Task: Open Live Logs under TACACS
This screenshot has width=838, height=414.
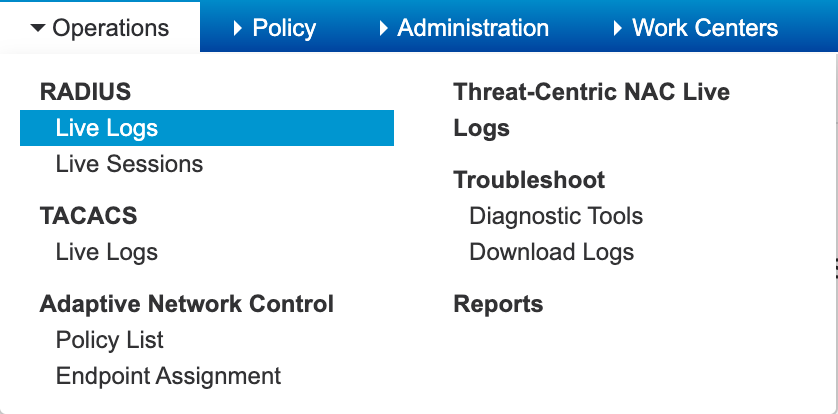Action: pos(107,252)
